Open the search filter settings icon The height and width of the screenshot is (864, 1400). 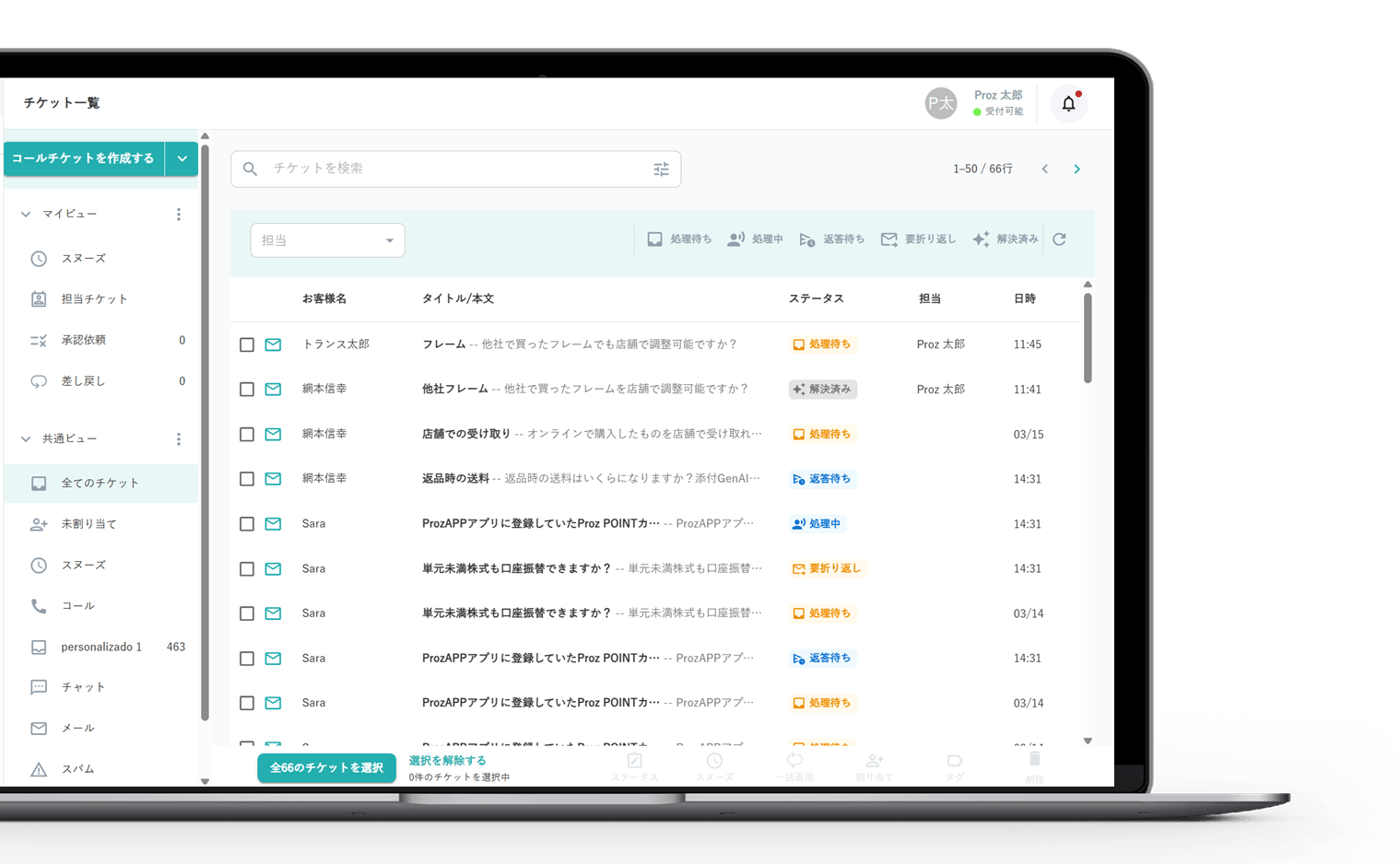tap(661, 169)
